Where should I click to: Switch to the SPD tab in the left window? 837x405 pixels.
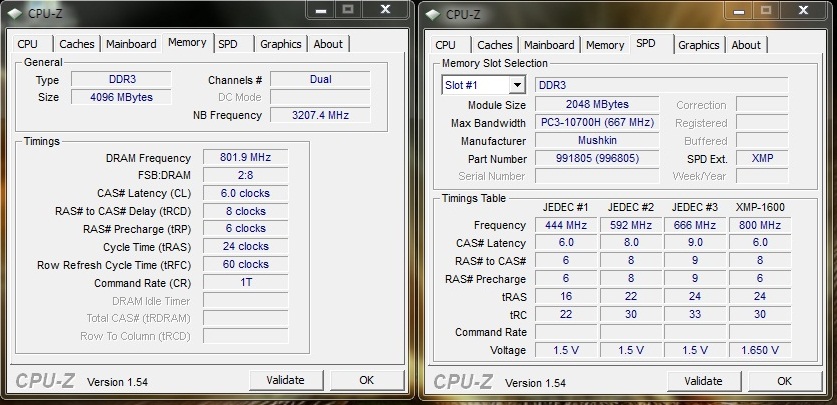click(x=228, y=44)
